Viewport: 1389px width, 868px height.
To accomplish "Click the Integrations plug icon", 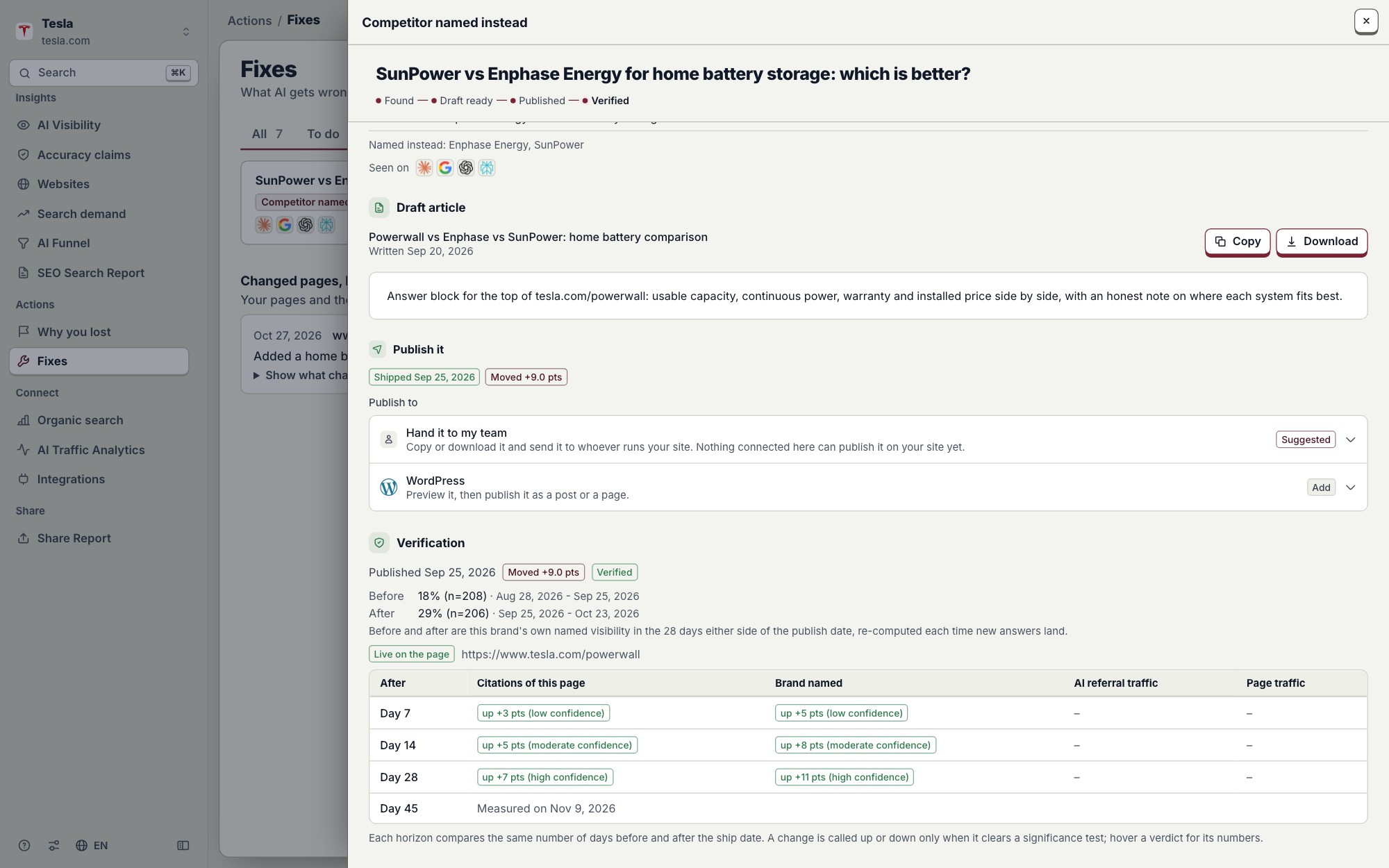I will pyautogui.click(x=24, y=479).
